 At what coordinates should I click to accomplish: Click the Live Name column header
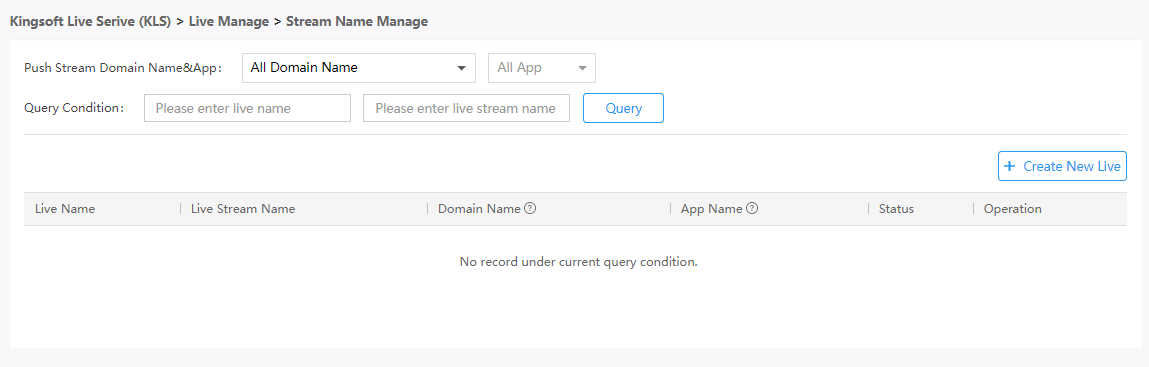(65, 209)
